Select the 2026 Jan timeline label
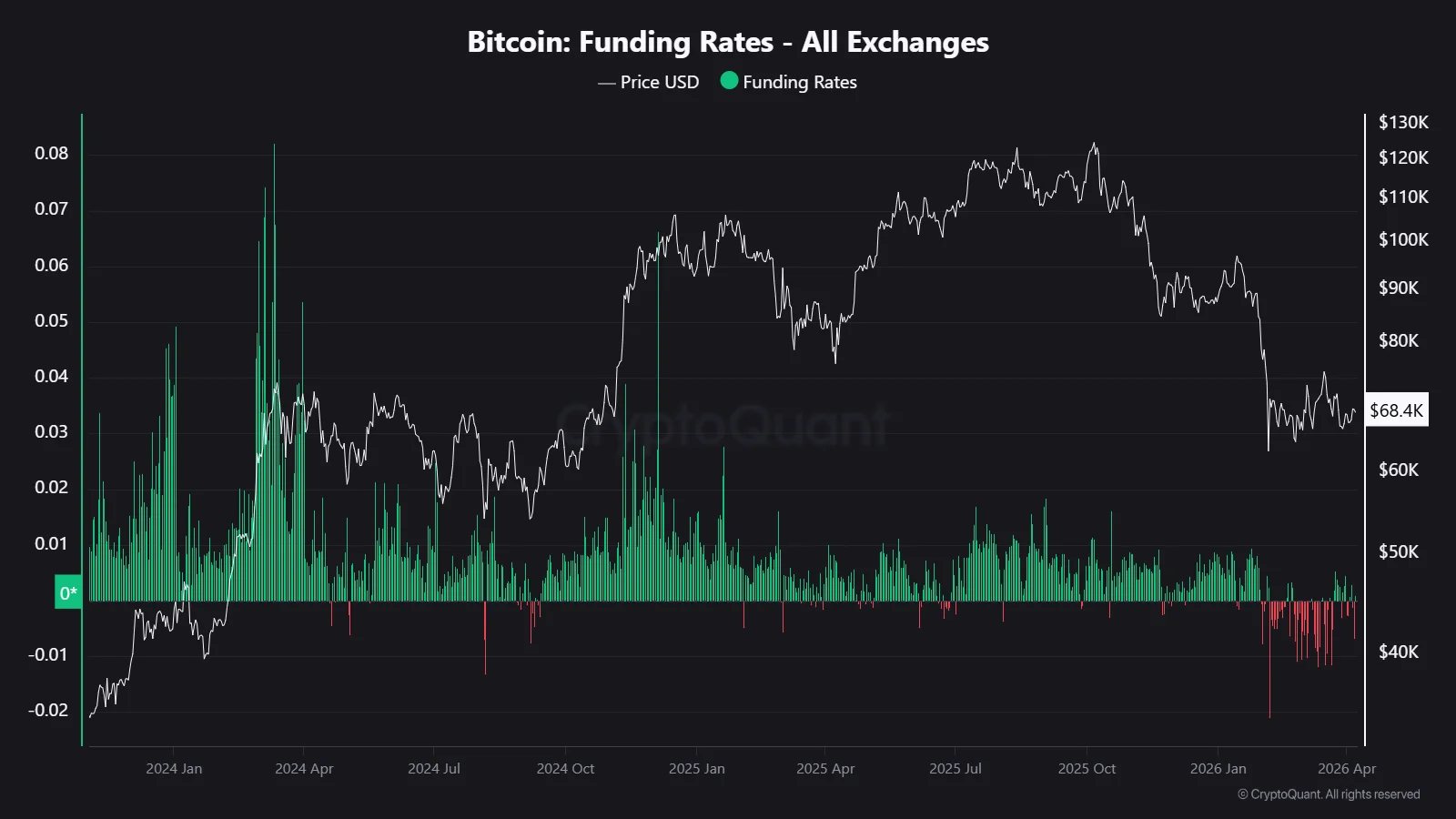Screen dimensions: 1456x819 1218,769
